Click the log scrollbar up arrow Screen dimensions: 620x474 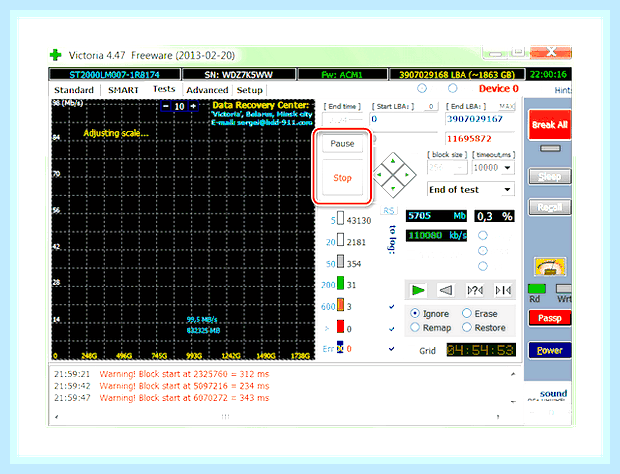(x=513, y=374)
